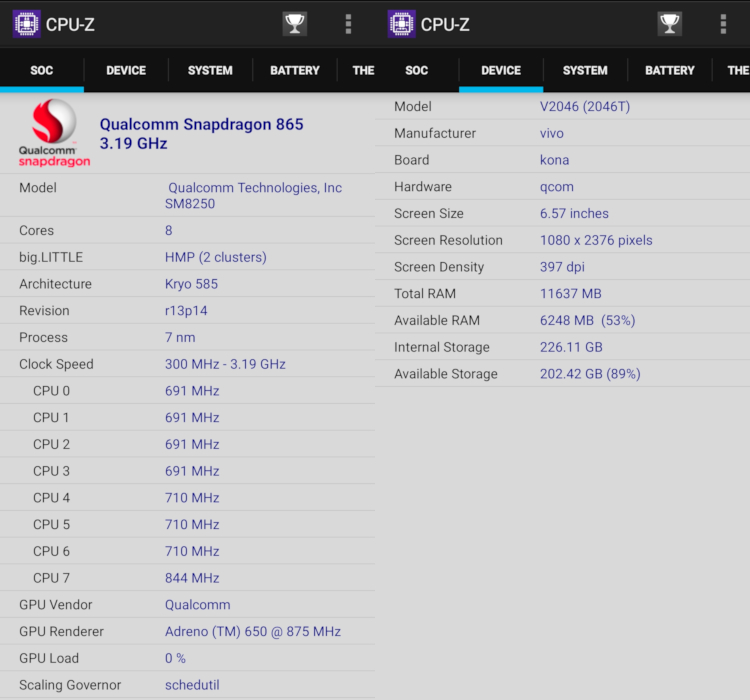Select BATTERY tab in left screenshot
This screenshot has height=700, width=750.
[295, 71]
